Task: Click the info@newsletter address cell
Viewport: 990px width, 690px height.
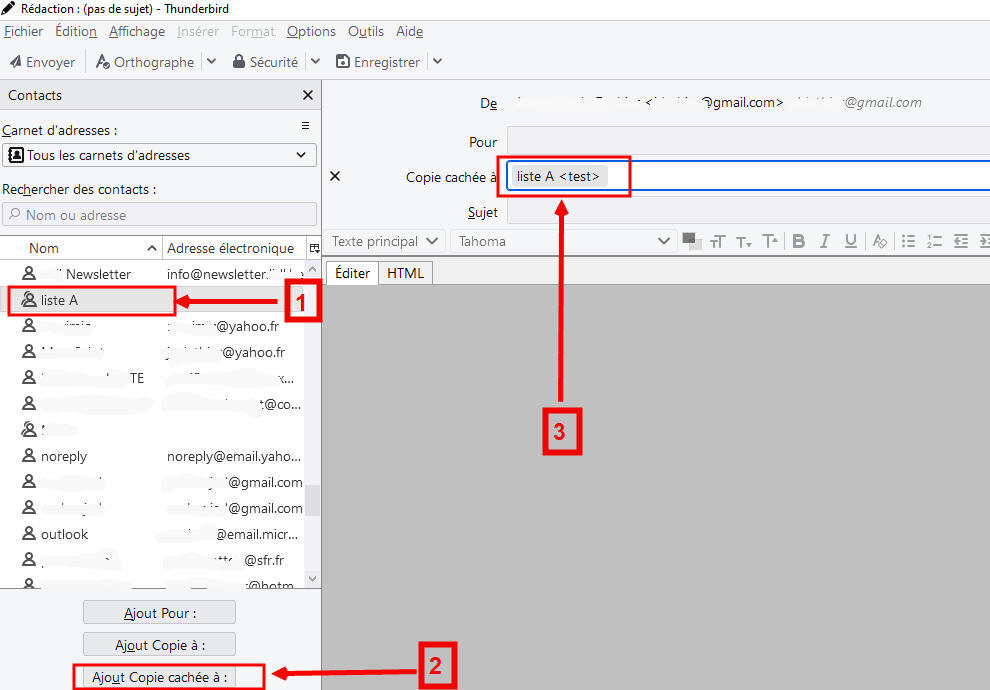Action: (234, 274)
